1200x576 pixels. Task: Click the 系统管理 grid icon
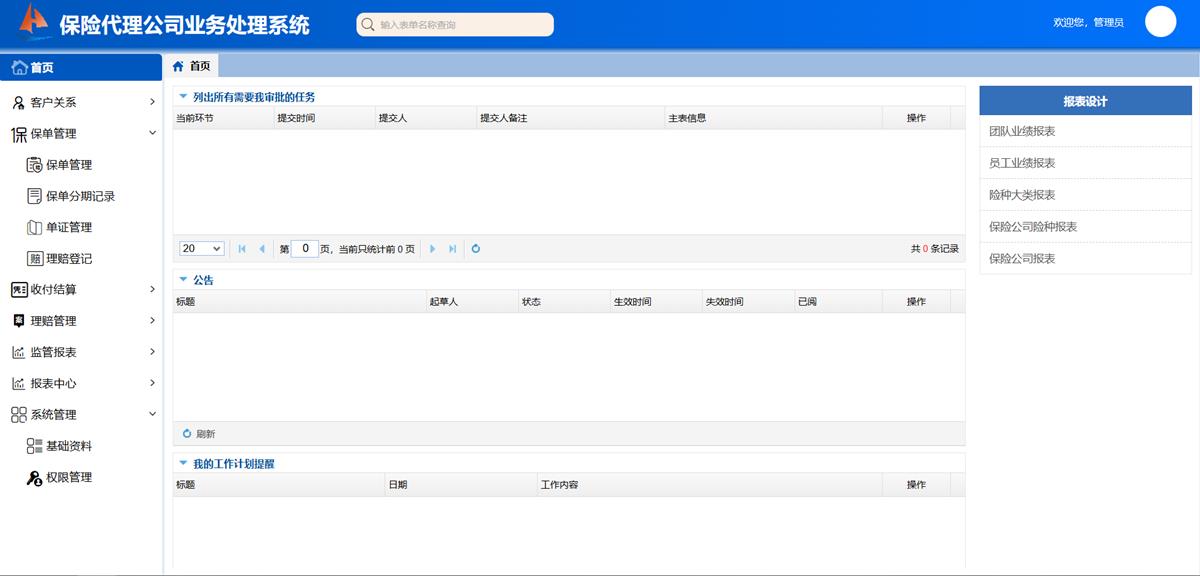(x=19, y=414)
